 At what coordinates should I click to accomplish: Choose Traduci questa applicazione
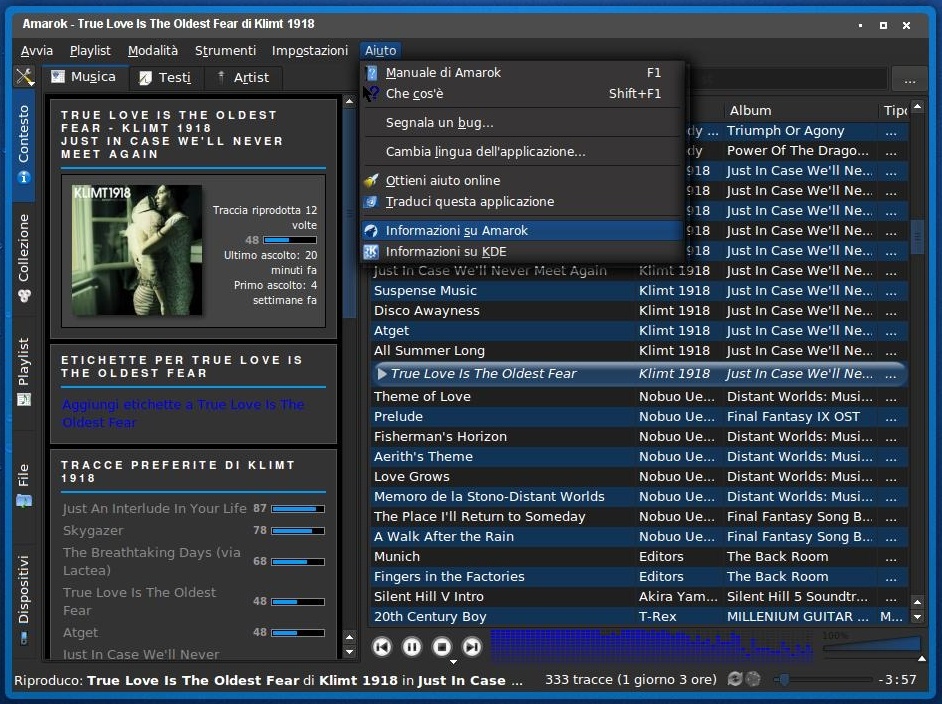coord(521,201)
